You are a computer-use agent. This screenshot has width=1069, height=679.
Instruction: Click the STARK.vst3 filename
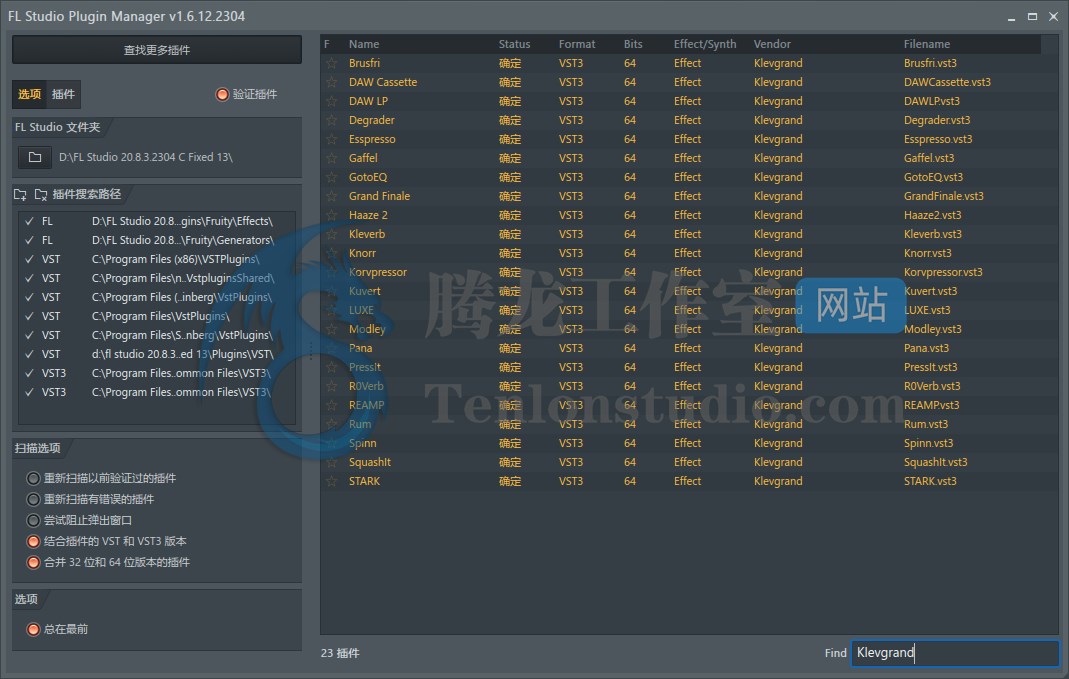pyautogui.click(x=930, y=482)
